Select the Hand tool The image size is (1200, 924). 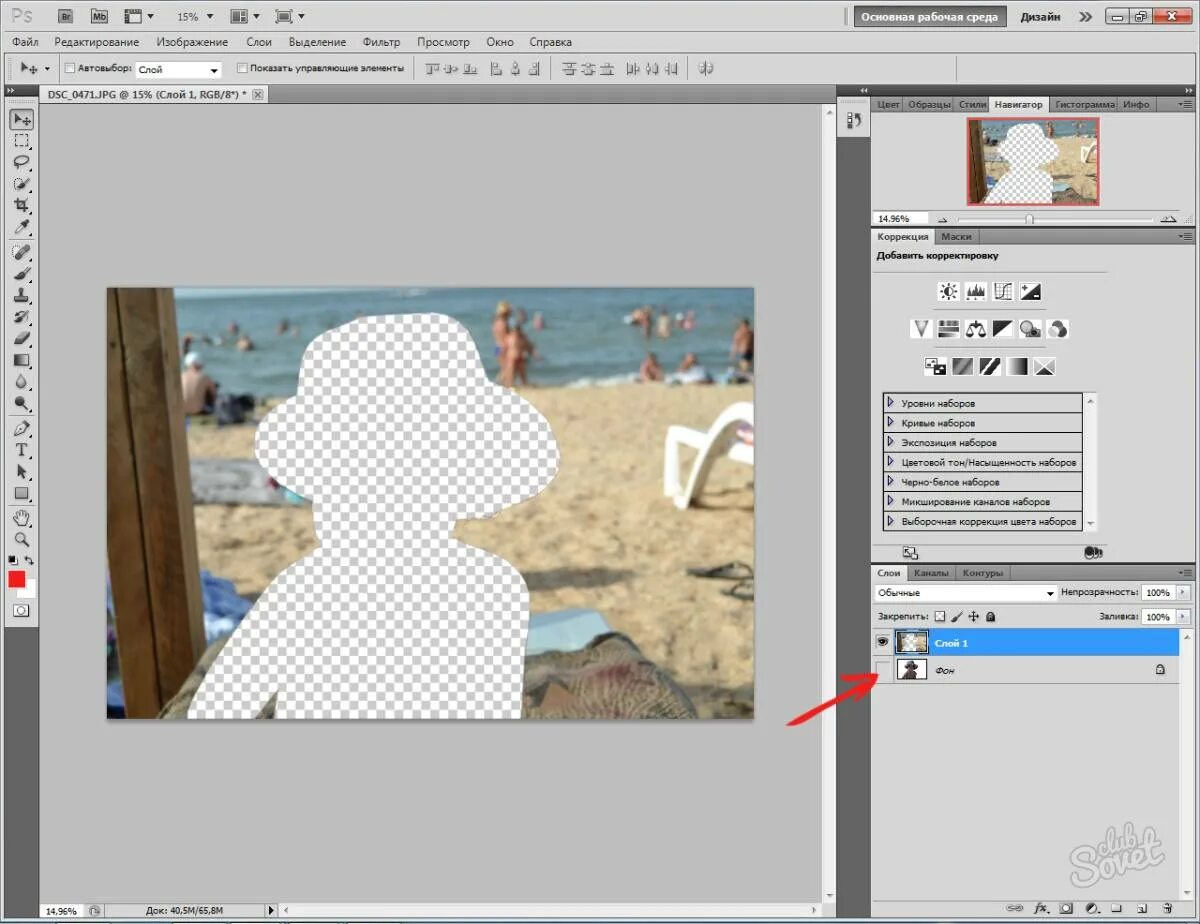(x=21, y=518)
